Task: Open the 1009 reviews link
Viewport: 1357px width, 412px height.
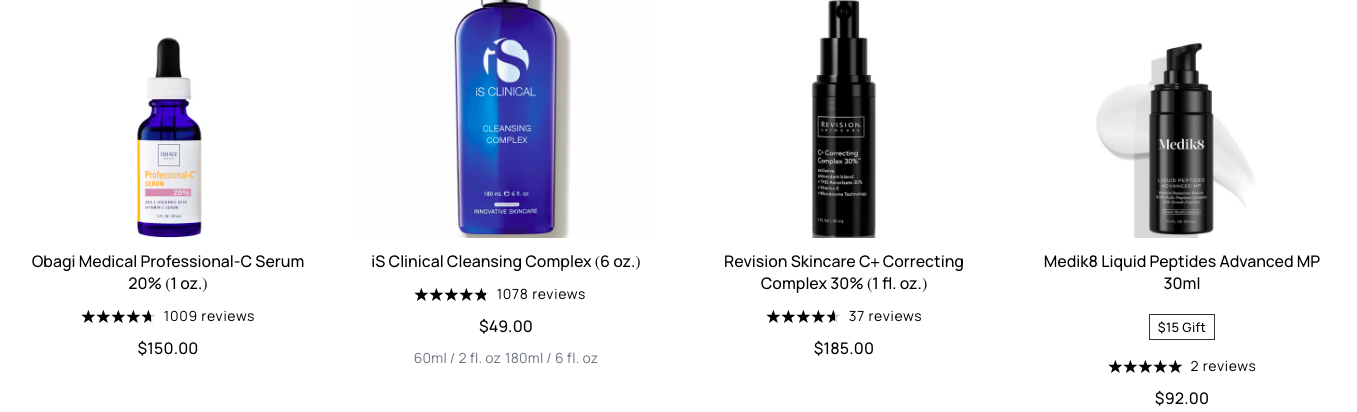Action: [x=209, y=316]
